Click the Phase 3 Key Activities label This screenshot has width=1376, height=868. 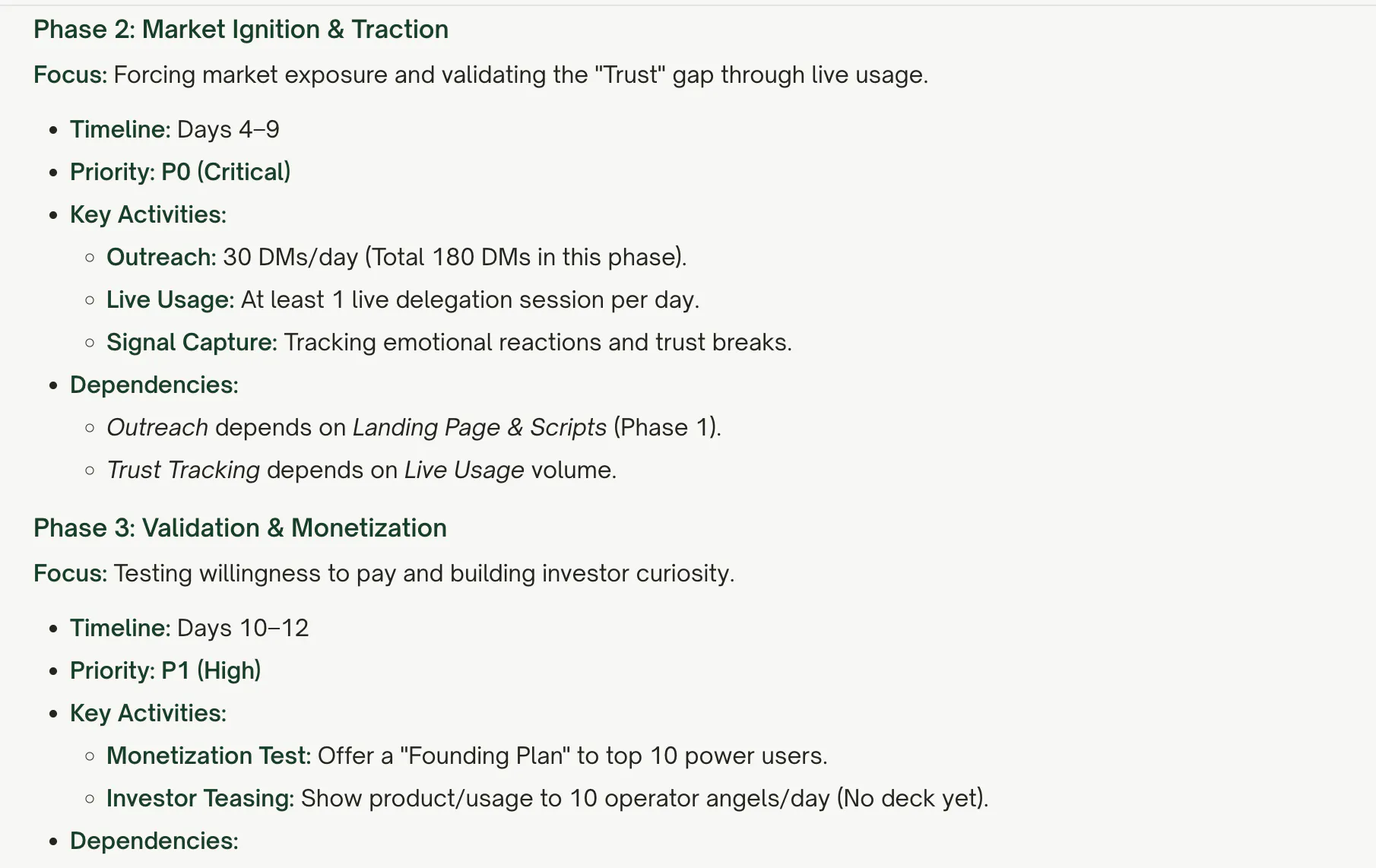pyautogui.click(x=148, y=713)
